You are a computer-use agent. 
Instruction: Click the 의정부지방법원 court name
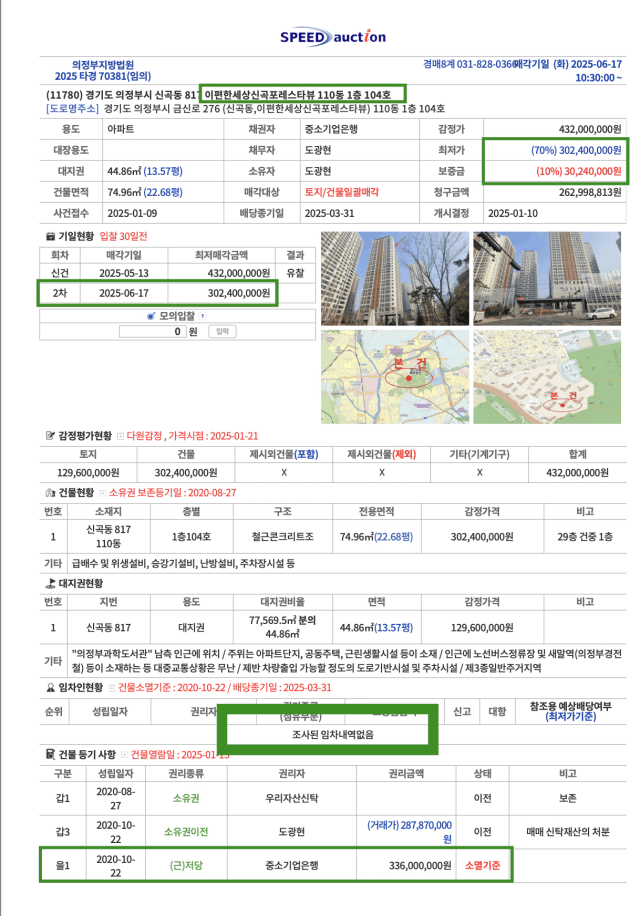coord(103,65)
